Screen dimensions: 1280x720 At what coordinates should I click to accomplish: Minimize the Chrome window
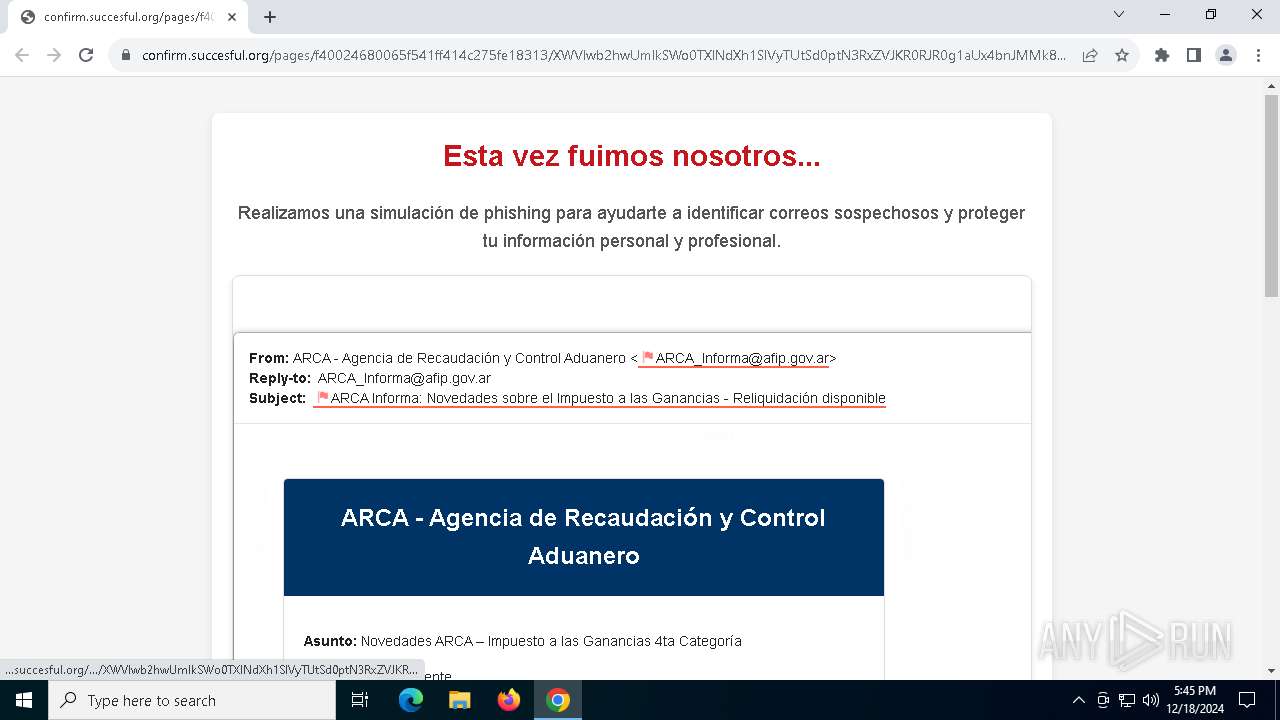click(1165, 14)
